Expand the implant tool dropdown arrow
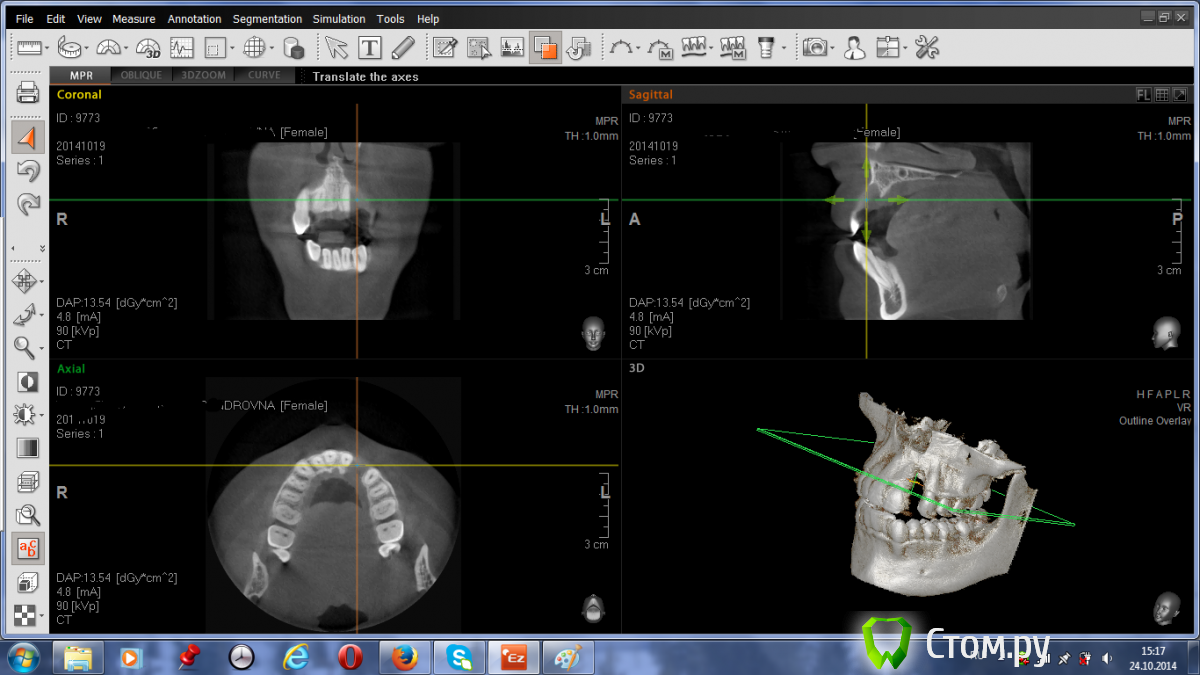 [783, 48]
